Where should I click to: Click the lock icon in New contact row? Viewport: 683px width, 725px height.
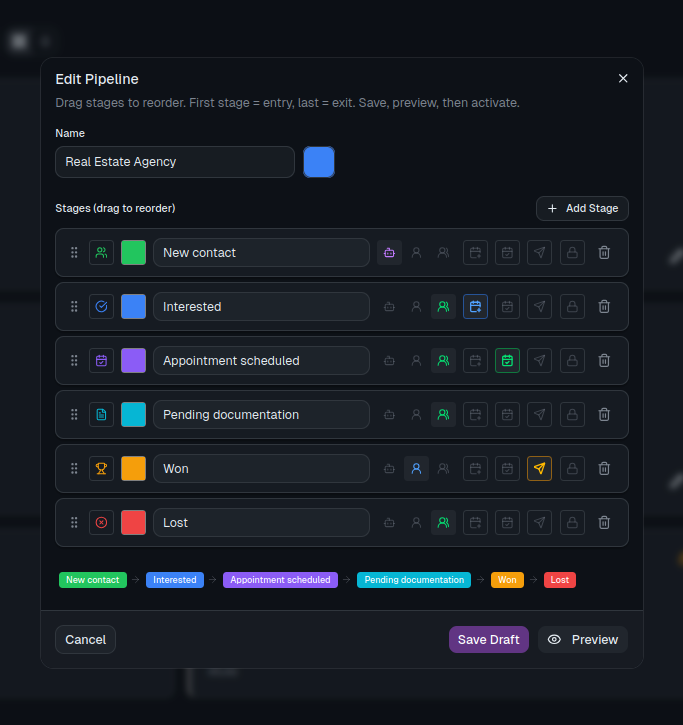tap(572, 252)
